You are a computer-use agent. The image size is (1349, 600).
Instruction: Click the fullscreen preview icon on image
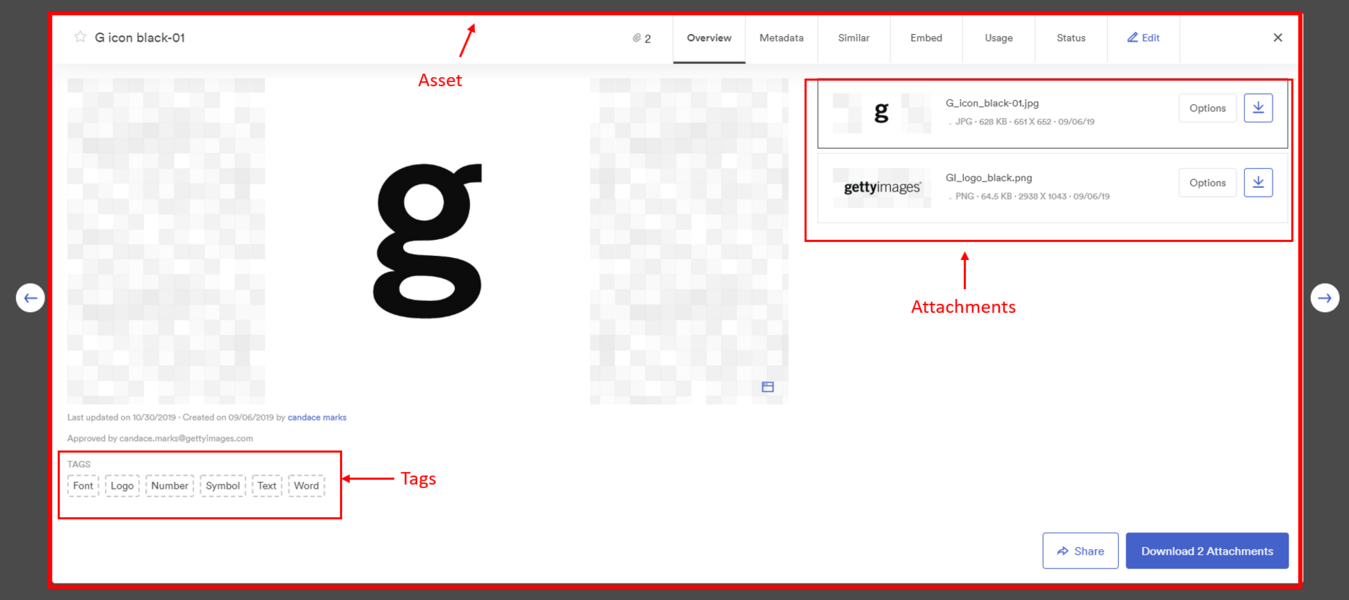(768, 387)
